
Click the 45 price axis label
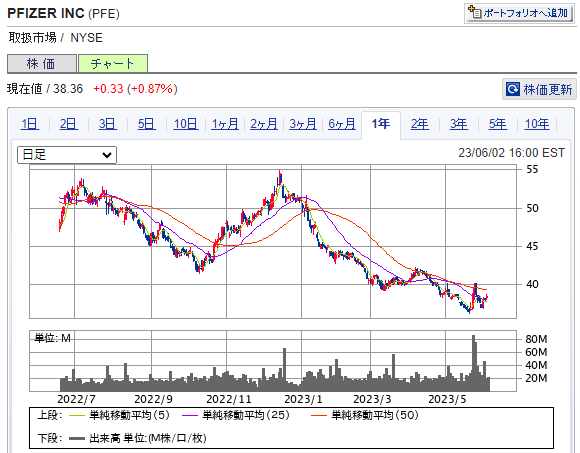532,246
